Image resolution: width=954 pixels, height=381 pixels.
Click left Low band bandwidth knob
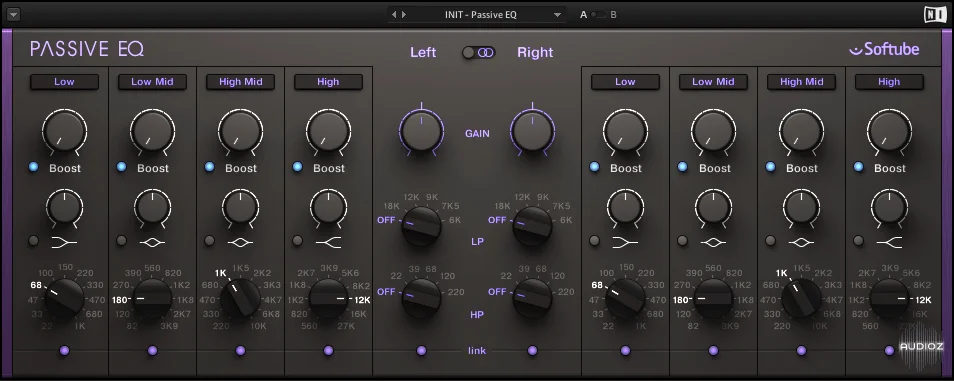click(64, 208)
